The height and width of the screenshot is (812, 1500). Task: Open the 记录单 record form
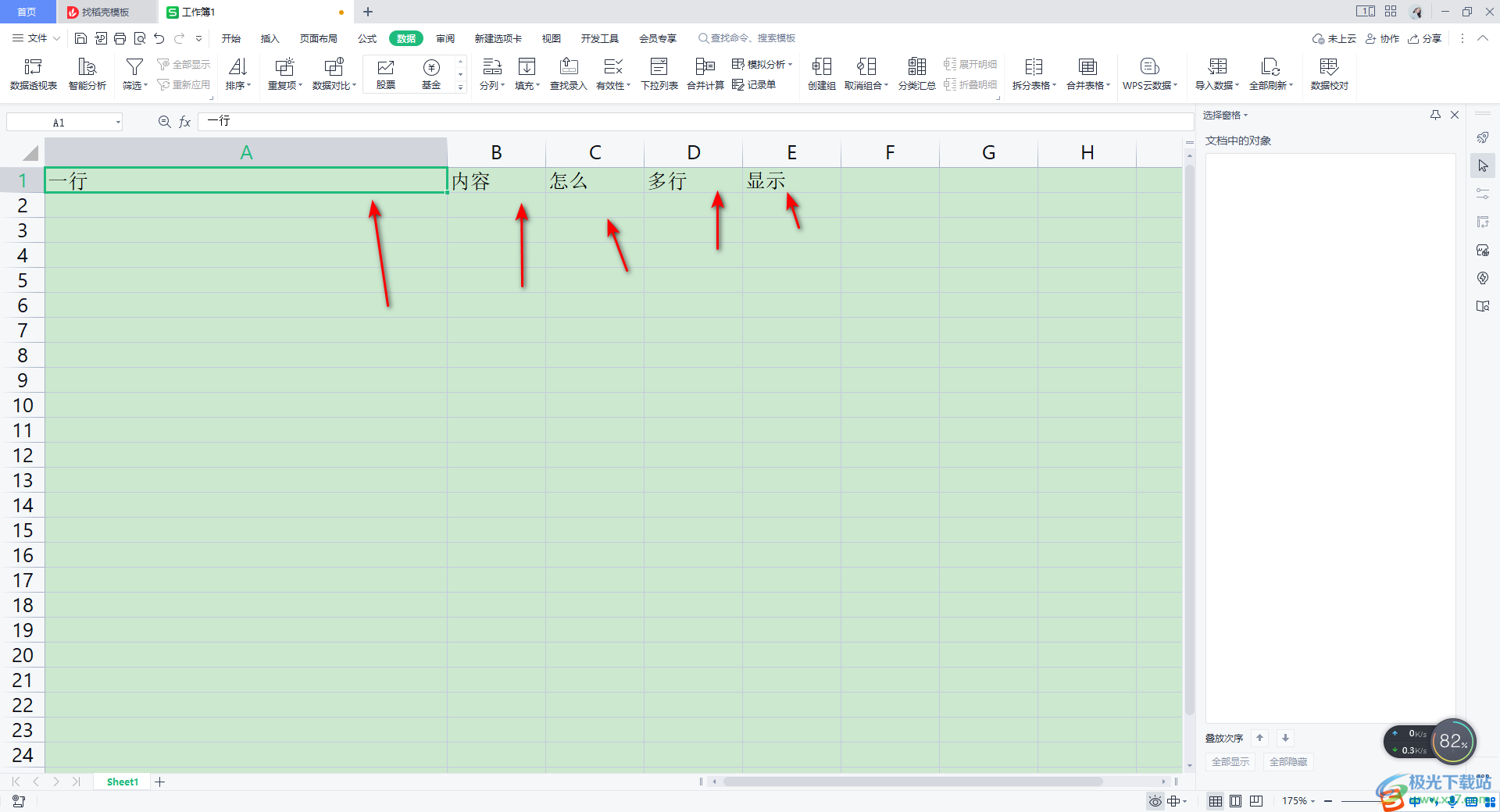754,84
